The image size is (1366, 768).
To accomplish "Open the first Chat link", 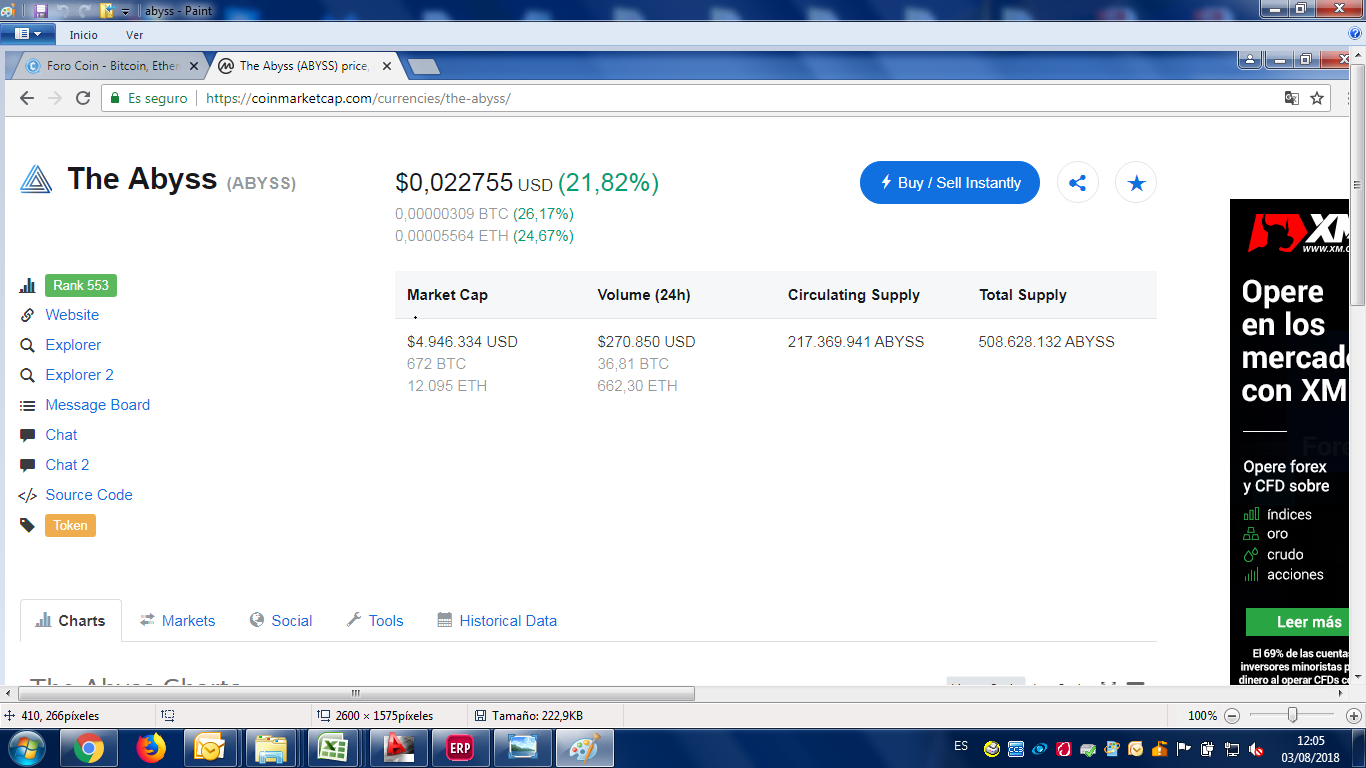I will pos(61,435).
